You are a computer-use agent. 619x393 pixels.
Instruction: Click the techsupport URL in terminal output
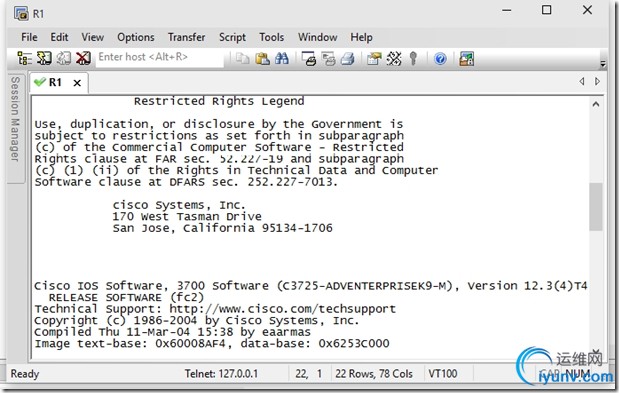pos(282,309)
